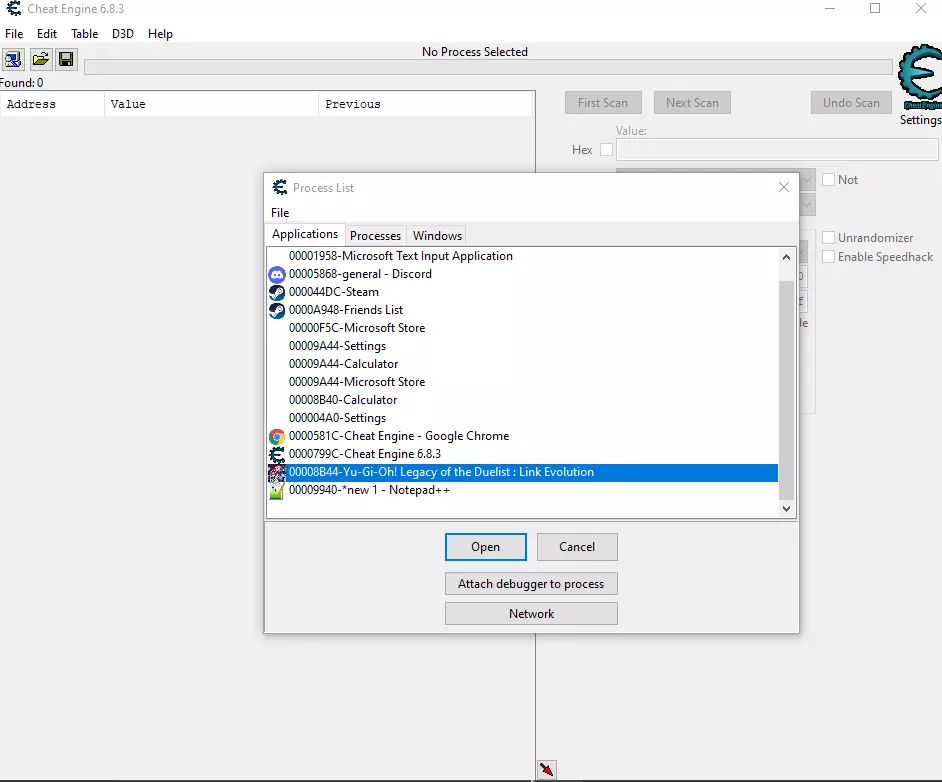Click the Discord icon in process list
Image resolution: width=942 pixels, height=782 pixels.
click(x=276, y=274)
